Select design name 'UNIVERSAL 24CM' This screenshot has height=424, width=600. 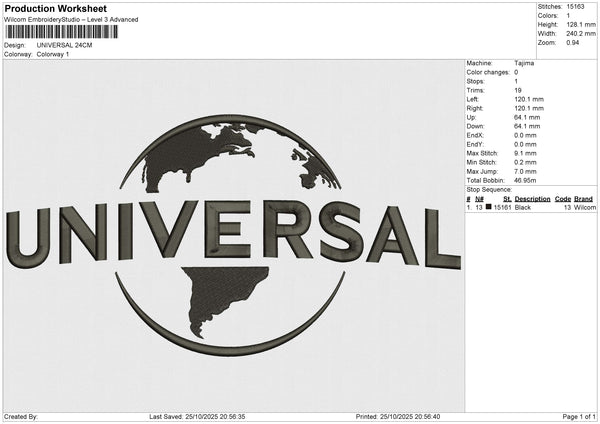(64, 45)
